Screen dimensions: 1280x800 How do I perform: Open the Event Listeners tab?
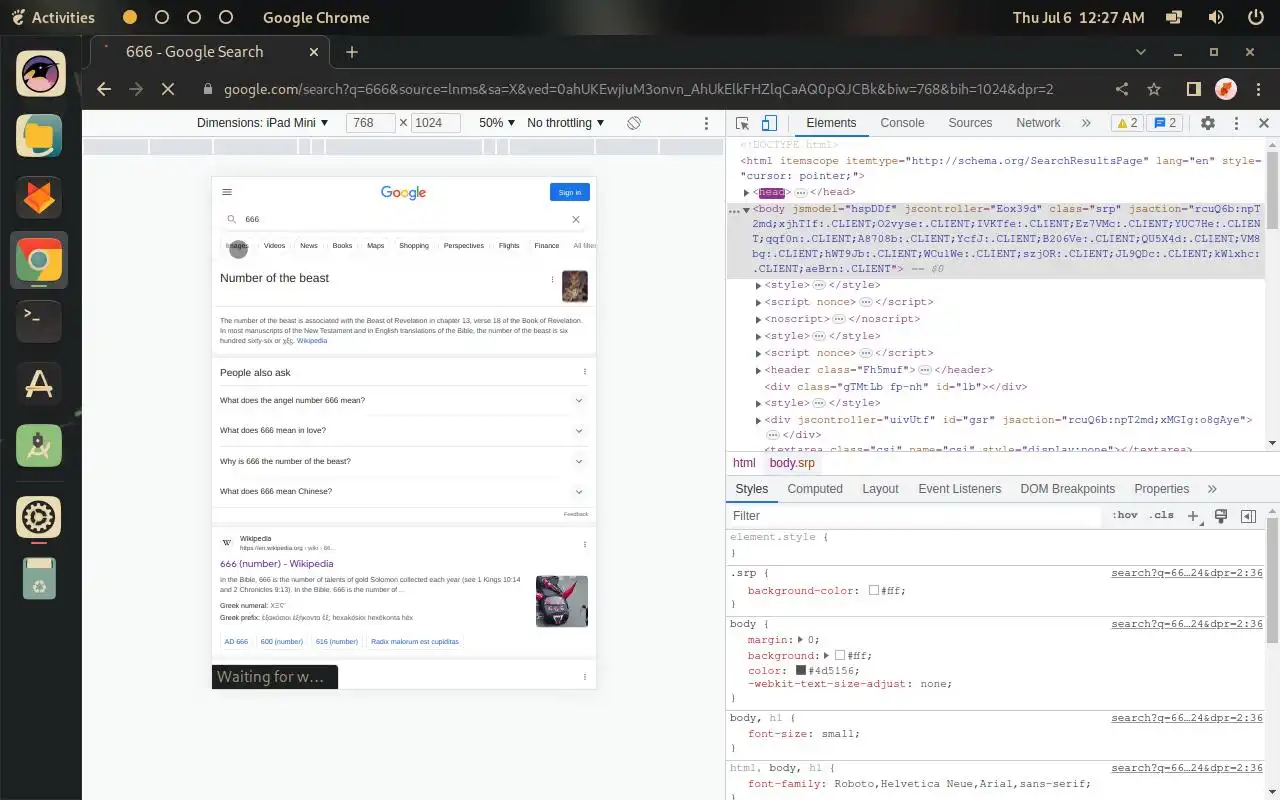(959, 489)
